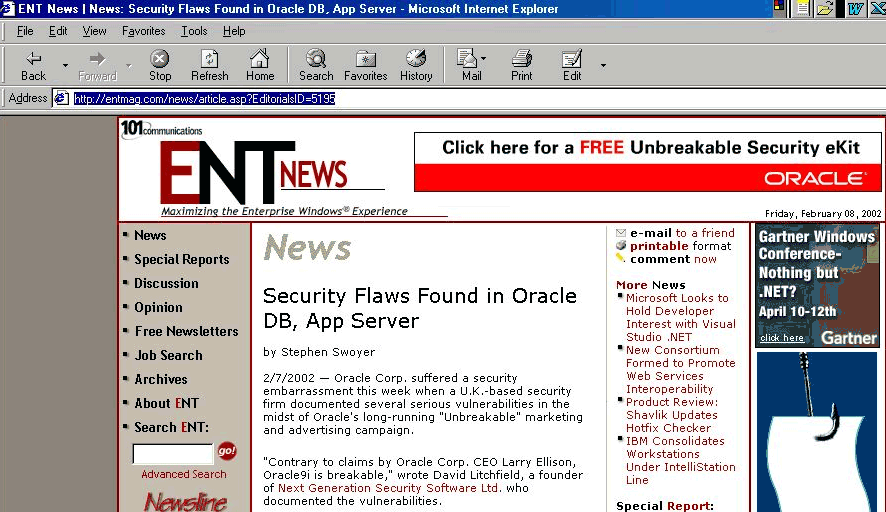This screenshot has width=886, height=512.
Task: Expand the Forward button history dropdown
Action: pos(129,66)
